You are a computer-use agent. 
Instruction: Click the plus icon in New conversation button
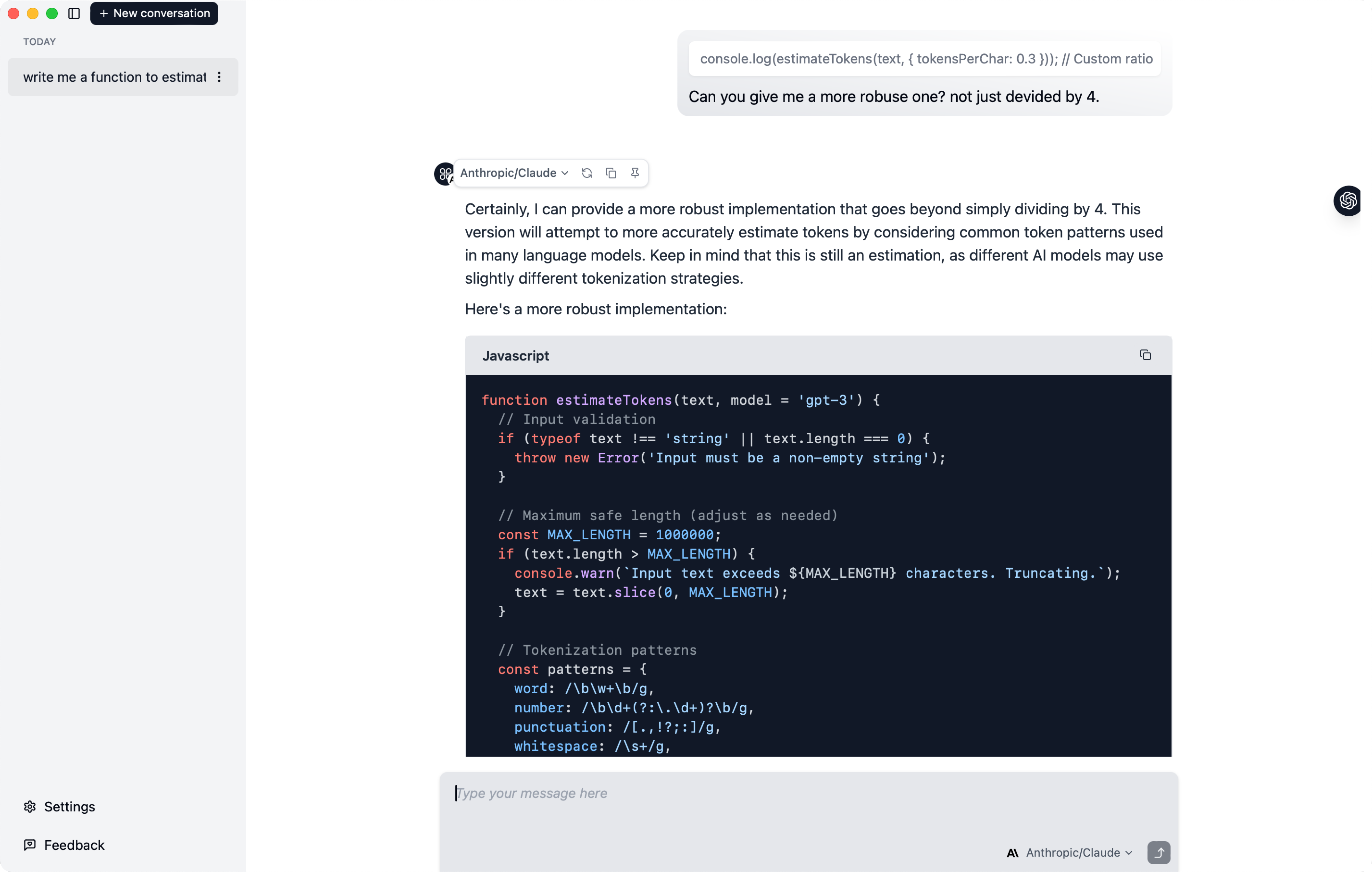tap(104, 13)
